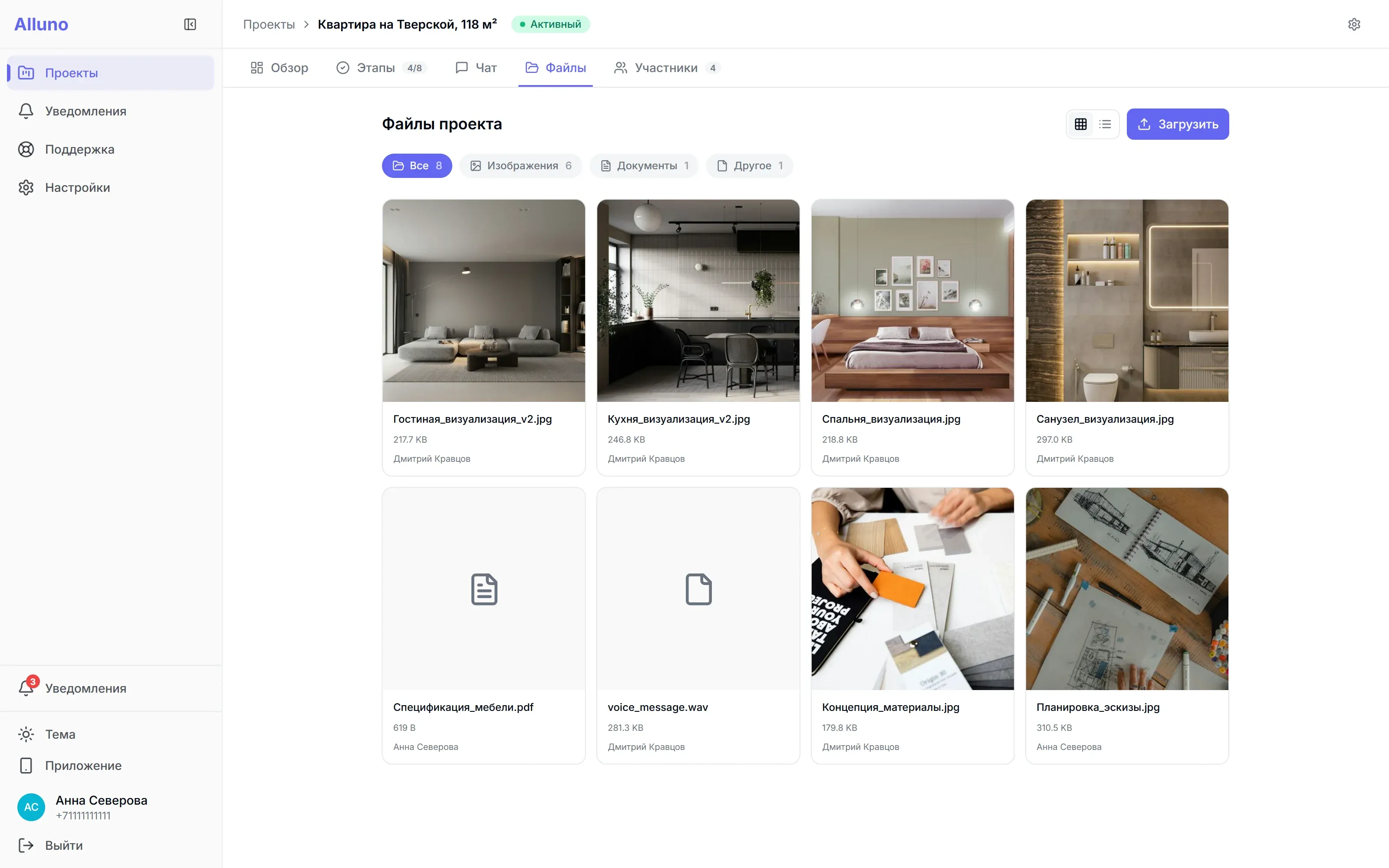Click the 310.5 KB file size
This screenshot has width=1389, height=868.
(1054, 727)
